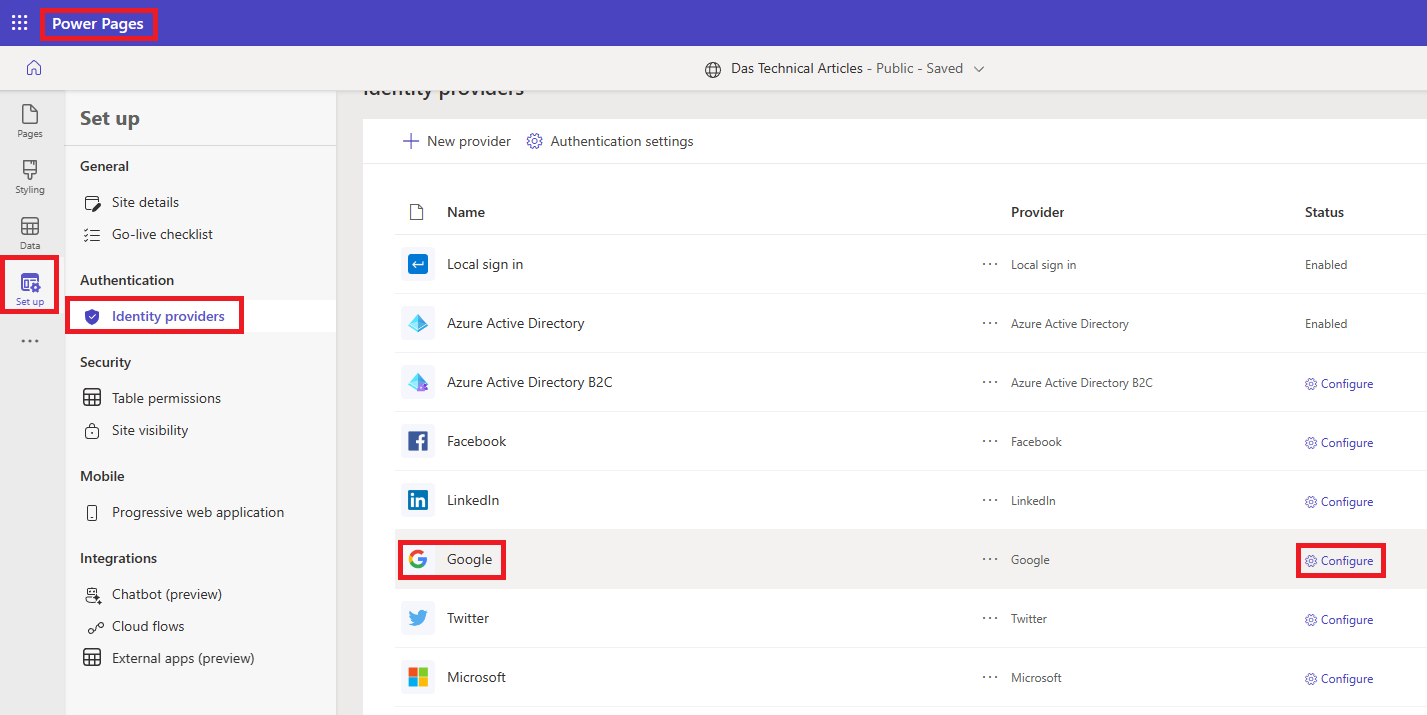Configure the LinkedIn provider
This screenshot has height=715, width=1427.
coord(1339,502)
